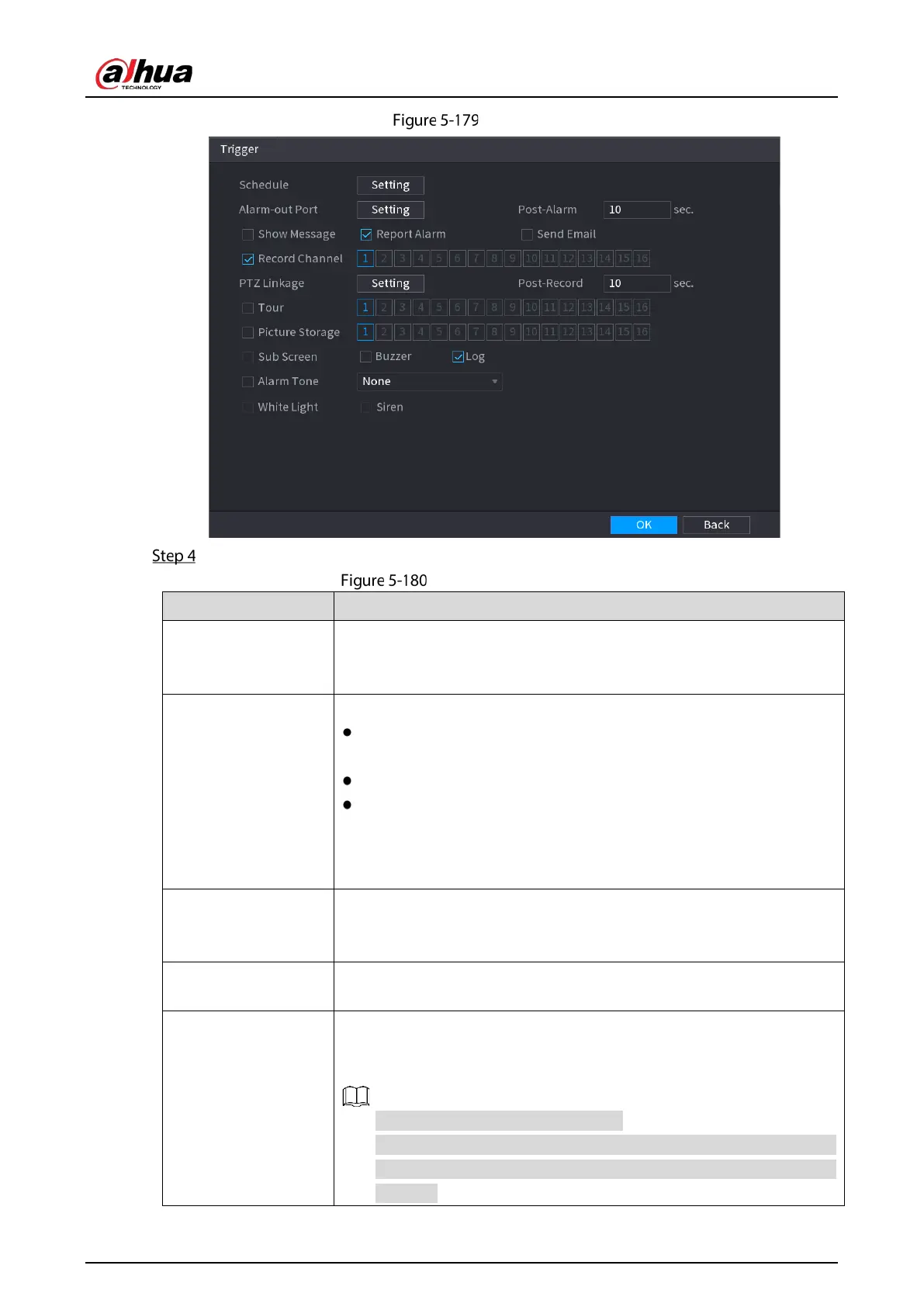Enable the Sub Screen checkbox

pyautogui.click(x=247, y=357)
